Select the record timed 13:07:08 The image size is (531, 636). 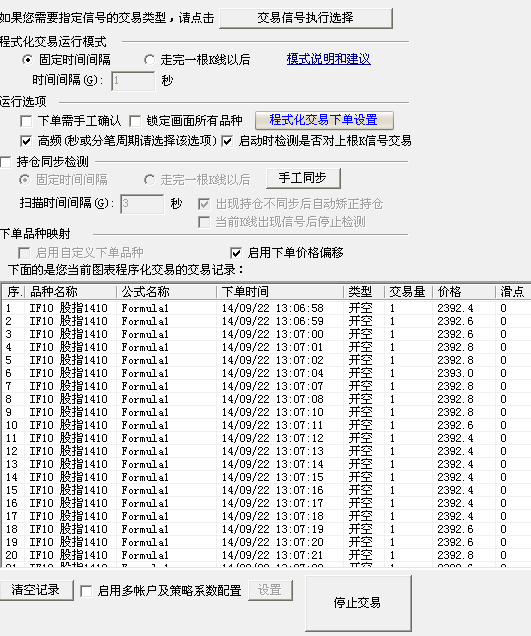coord(266,399)
